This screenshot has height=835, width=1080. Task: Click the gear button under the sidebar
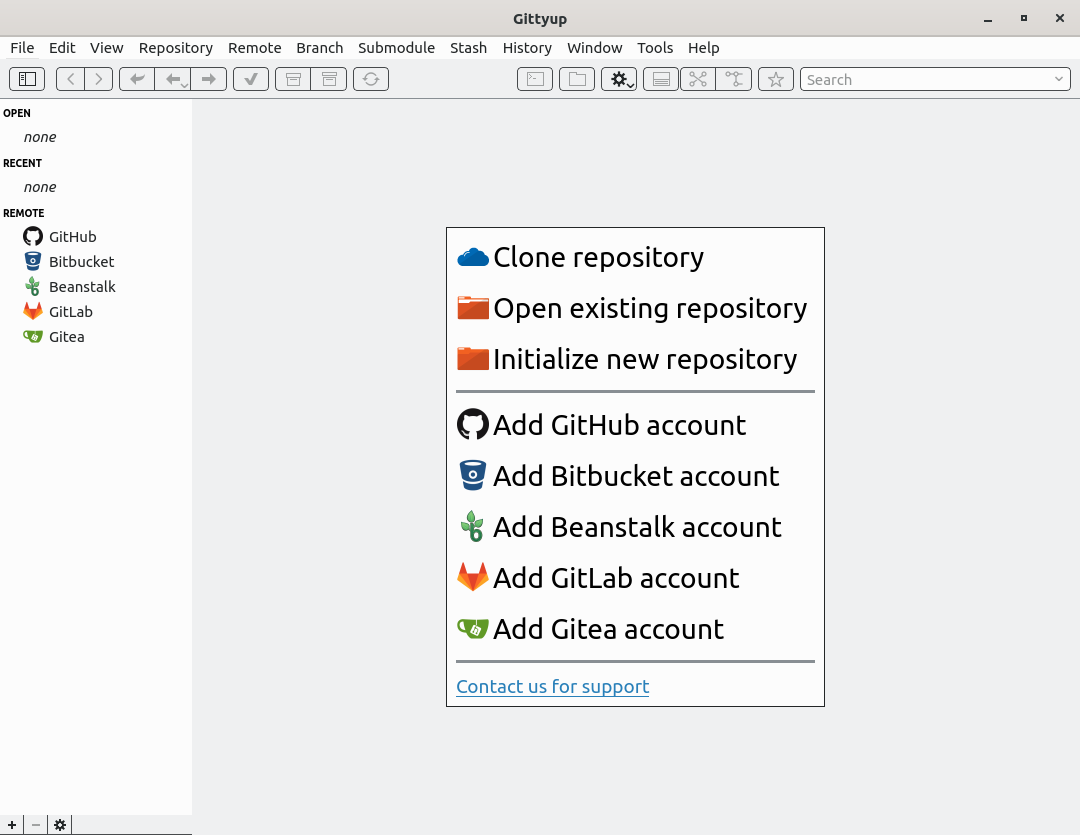(60, 825)
